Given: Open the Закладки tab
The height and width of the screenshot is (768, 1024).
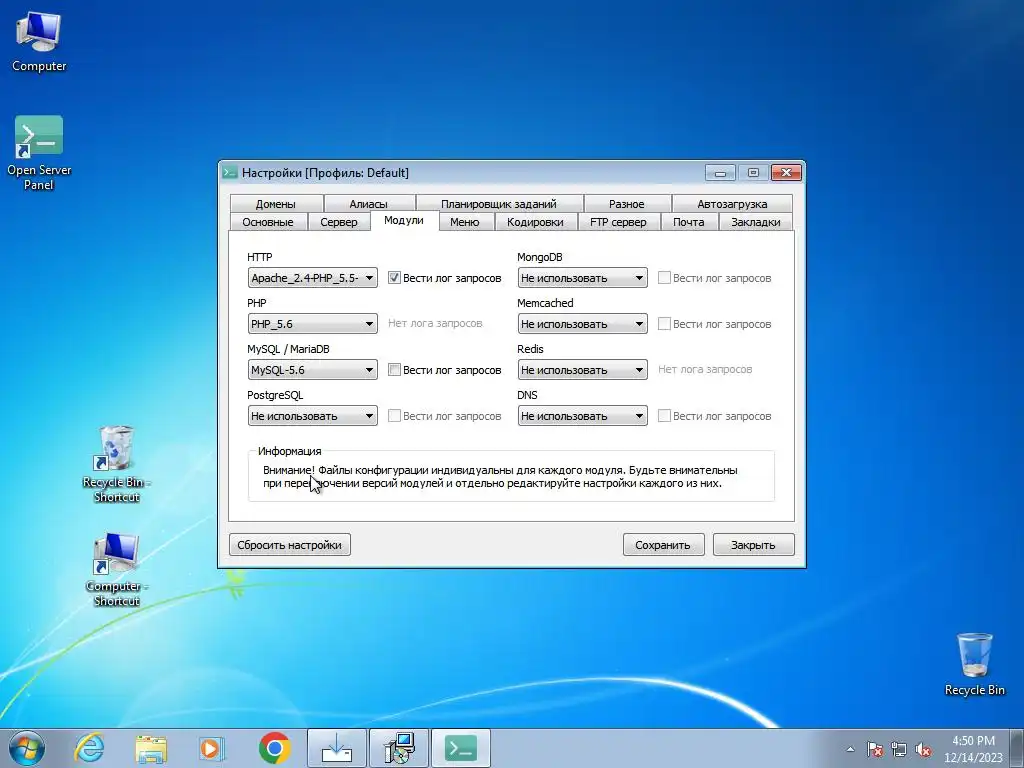Looking at the screenshot, I should pyautogui.click(x=756, y=222).
